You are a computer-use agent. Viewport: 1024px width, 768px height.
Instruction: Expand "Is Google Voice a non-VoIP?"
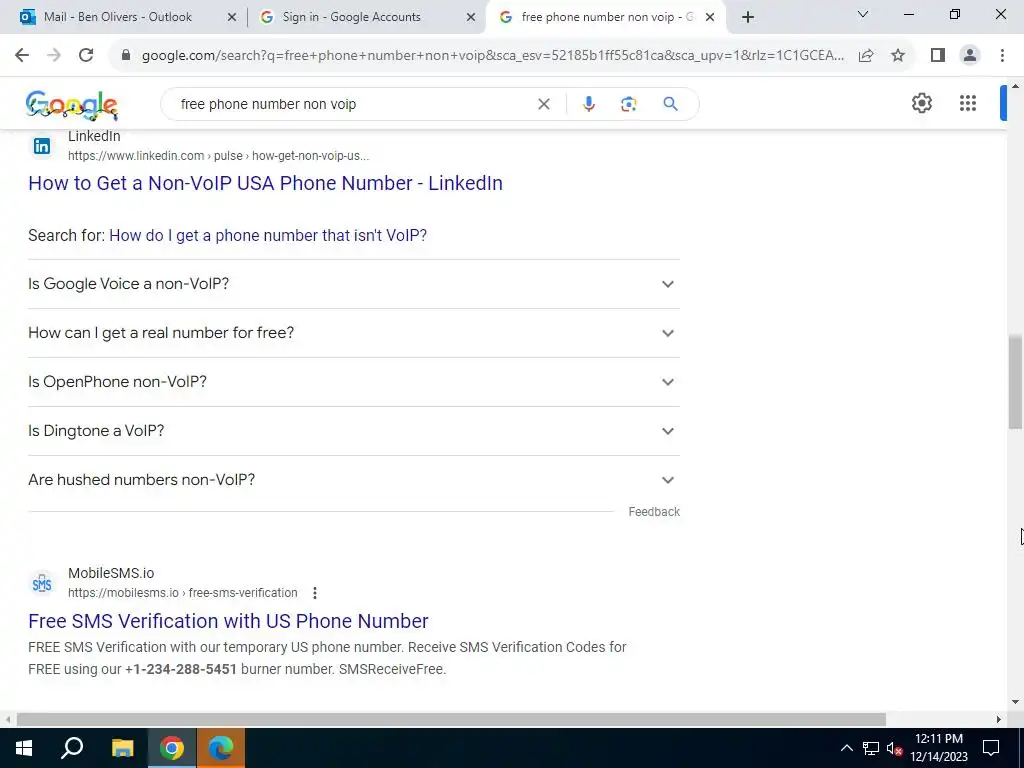point(354,284)
